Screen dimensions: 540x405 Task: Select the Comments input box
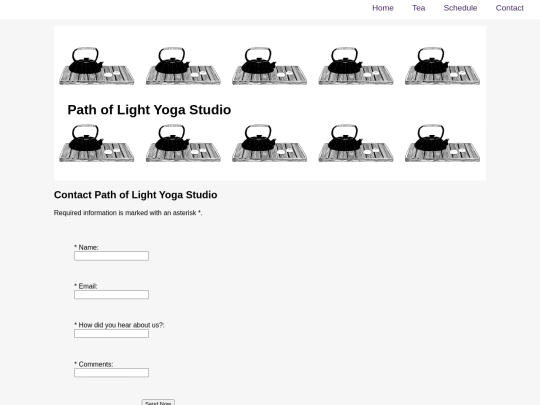111,373
